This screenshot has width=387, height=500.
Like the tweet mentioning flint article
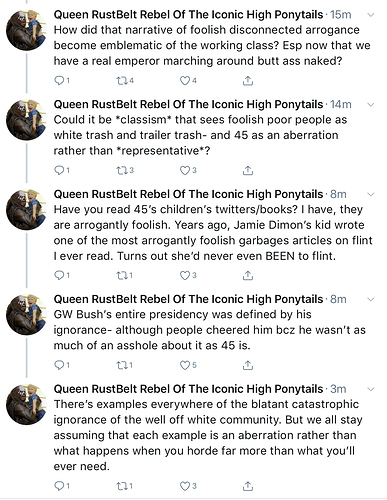(188, 275)
